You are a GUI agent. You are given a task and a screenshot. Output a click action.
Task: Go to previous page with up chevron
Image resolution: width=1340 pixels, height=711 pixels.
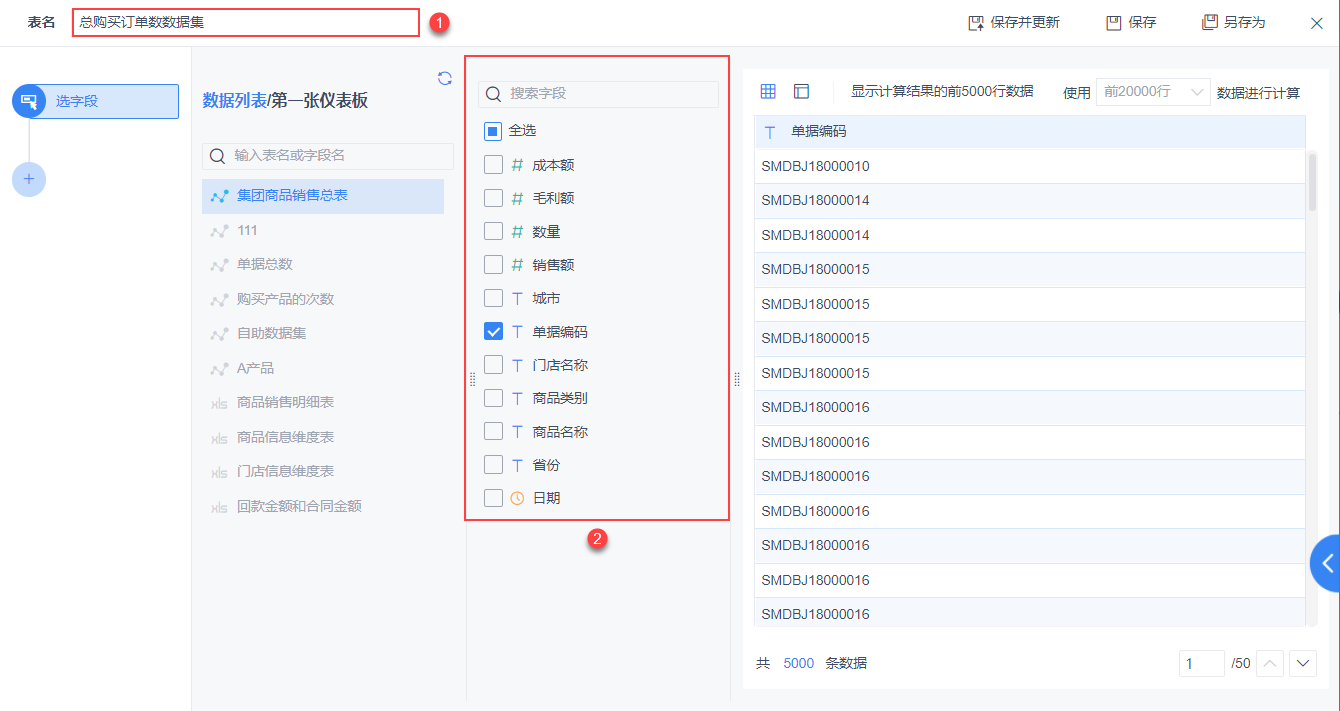(1269, 663)
